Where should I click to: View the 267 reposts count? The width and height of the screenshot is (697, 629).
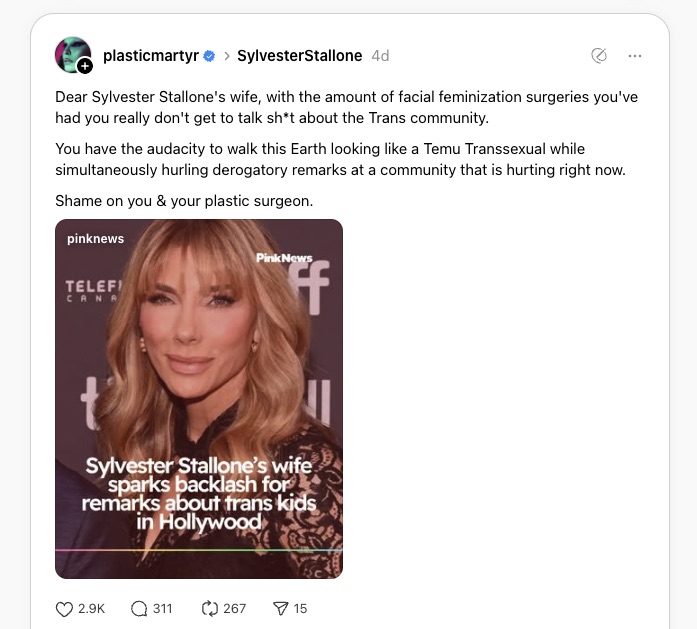tap(234, 609)
